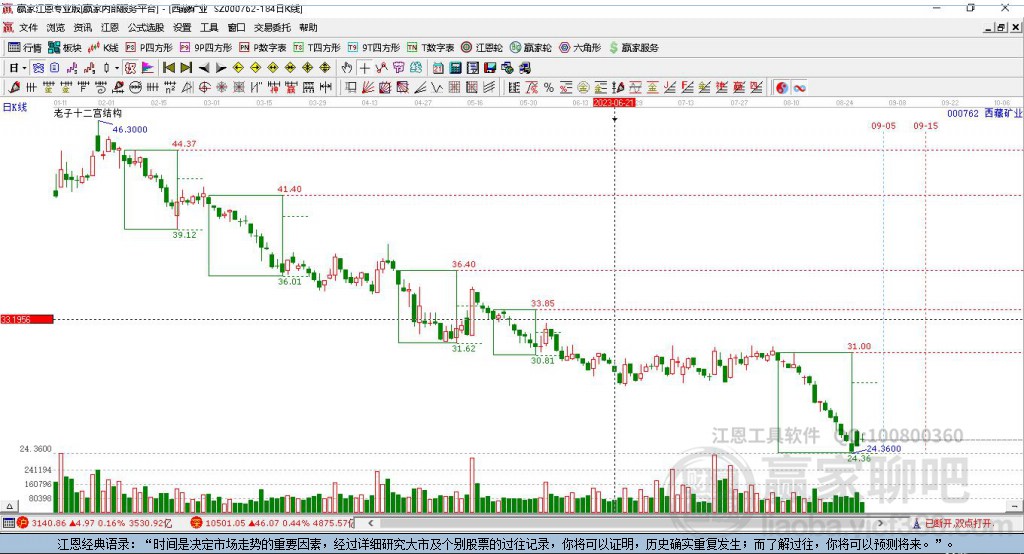The width and height of the screenshot is (1024, 554).
Task: Select the rectangle drawing tool
Action: point(351,88)
